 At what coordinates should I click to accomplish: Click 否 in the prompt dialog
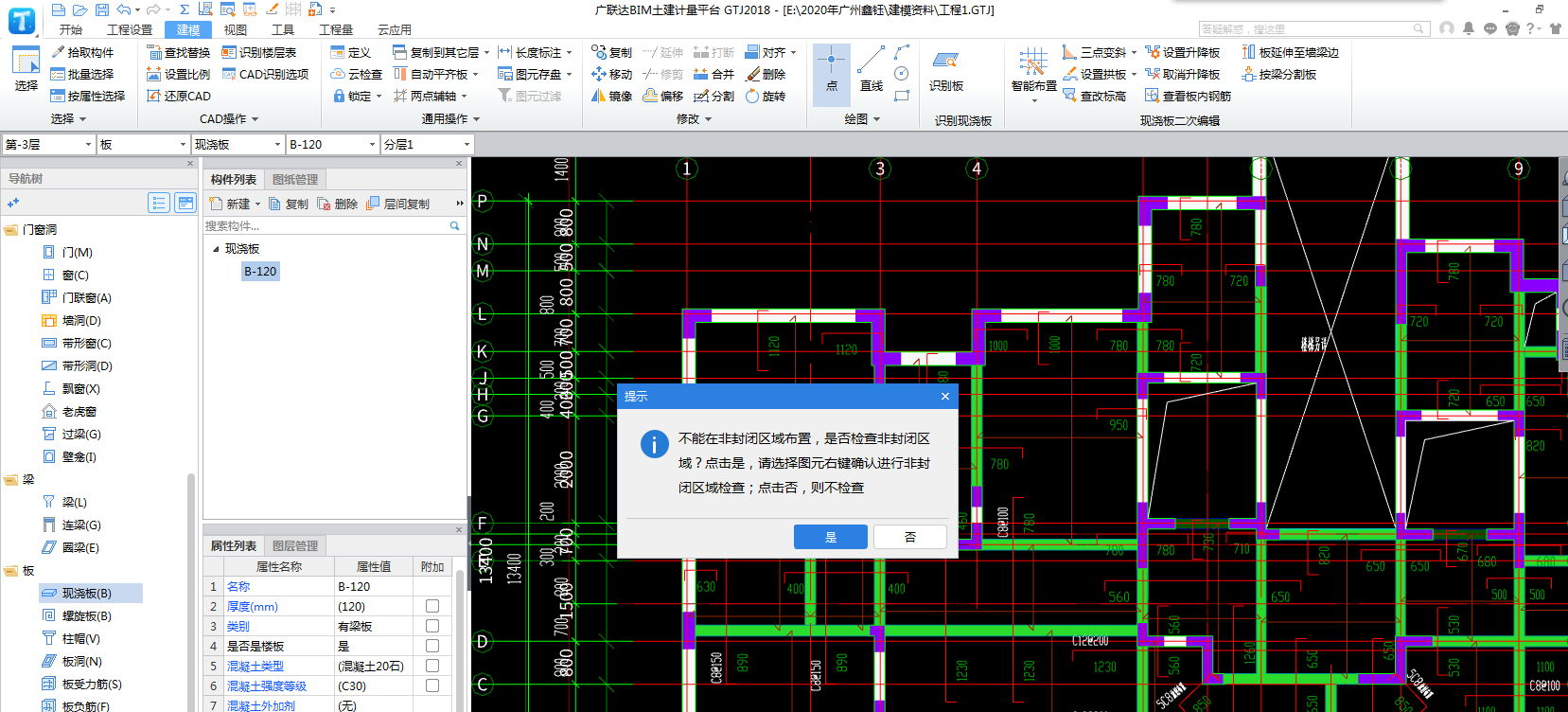tap(910, 537)
